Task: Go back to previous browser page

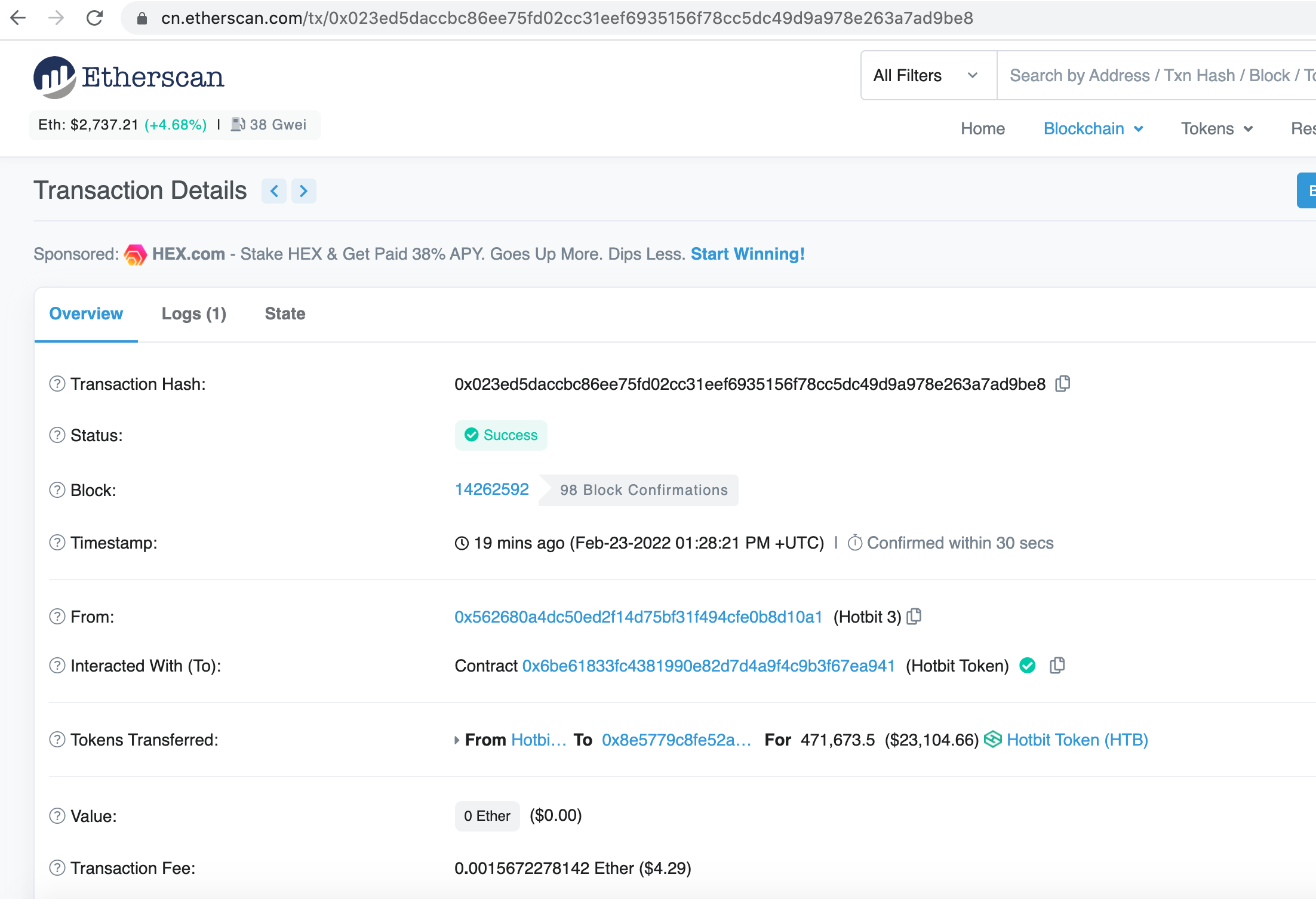Action: (18, 18)
